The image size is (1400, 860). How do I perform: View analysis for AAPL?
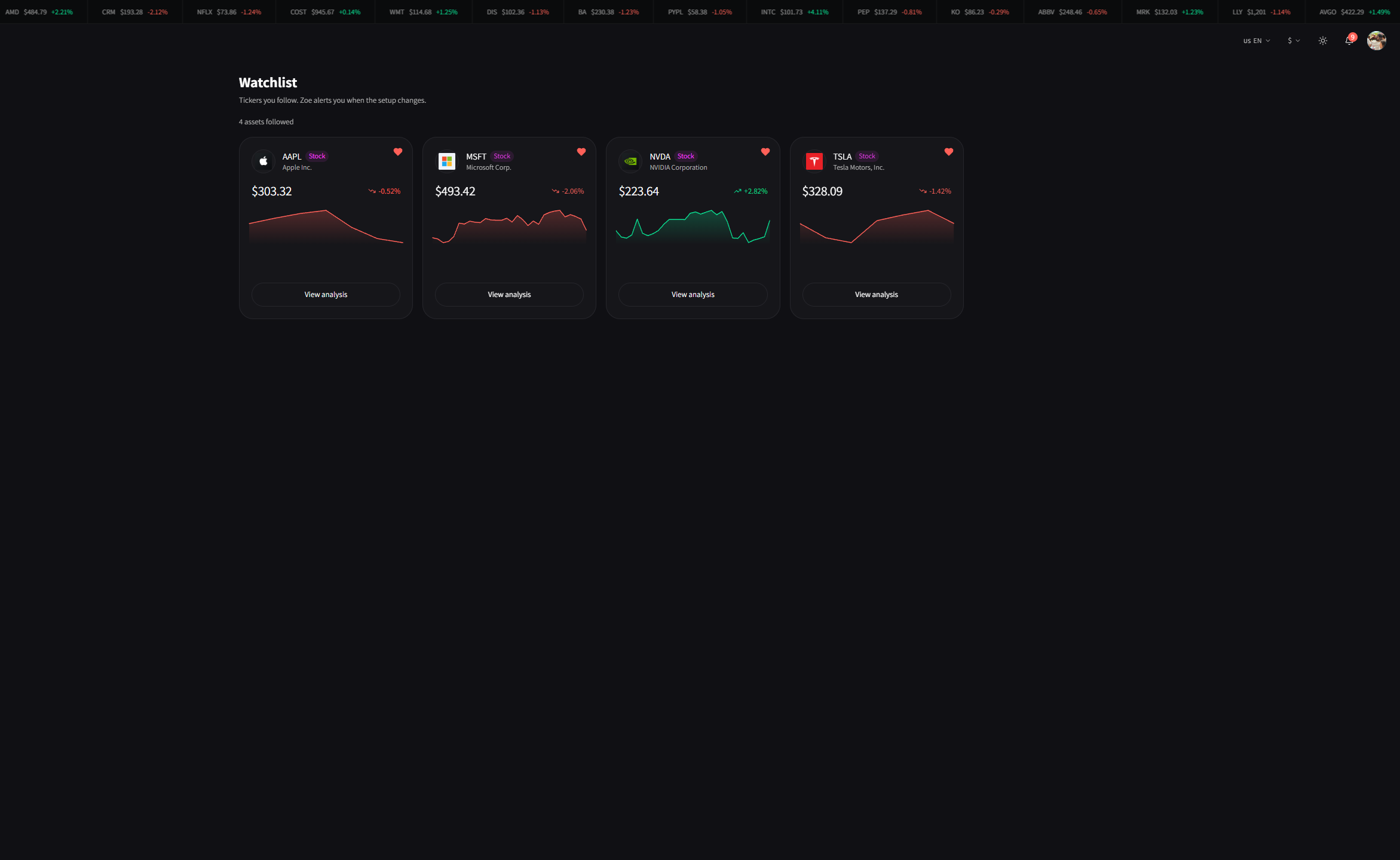point(326,295)
